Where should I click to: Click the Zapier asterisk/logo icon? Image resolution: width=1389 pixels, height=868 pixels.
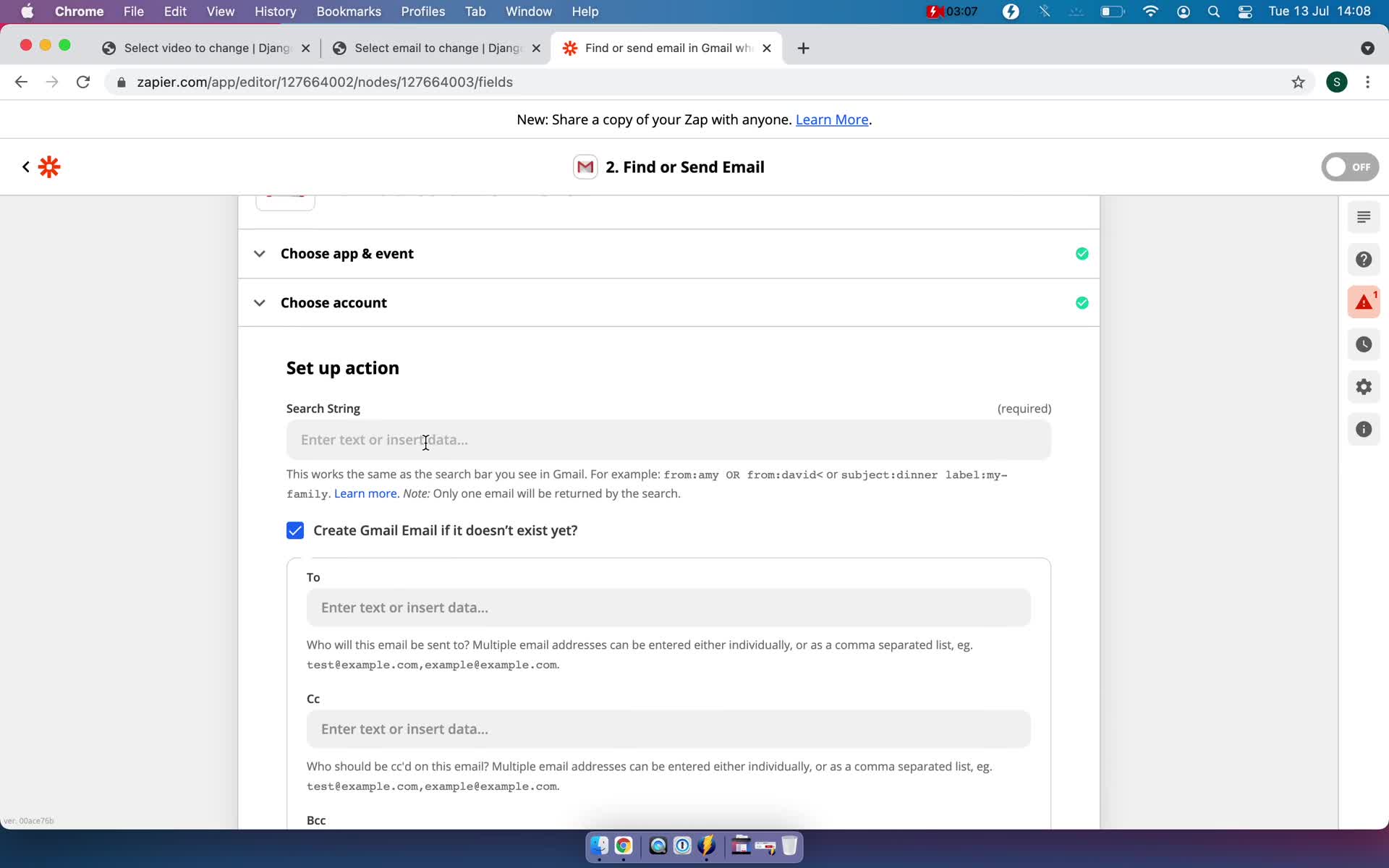point(50,167)
